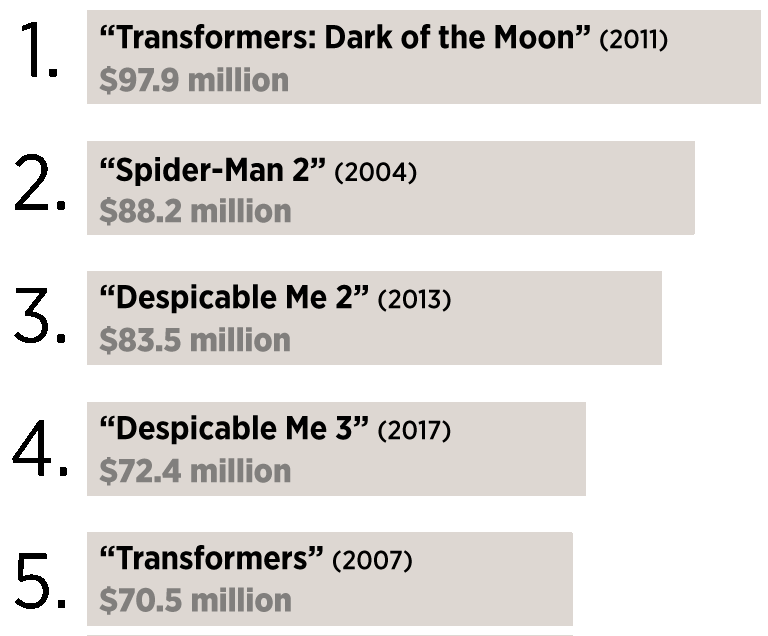Click the (2013) year label
Viewport: 768px width, 636px height.
pos(414,299)
